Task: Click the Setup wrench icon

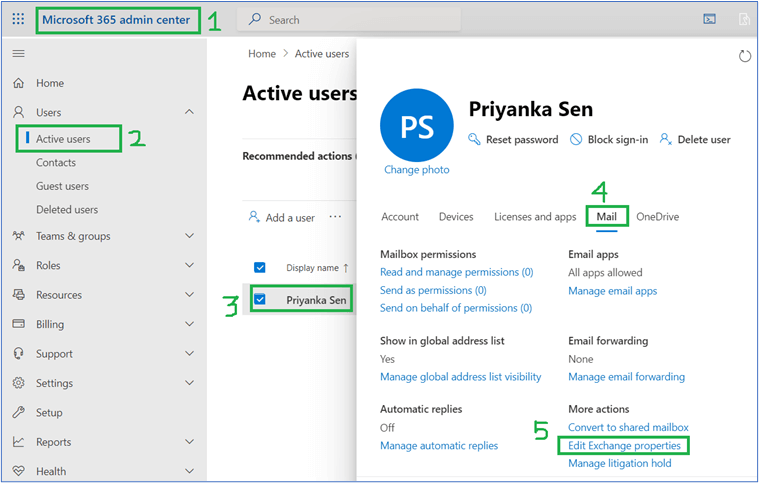Action: (x=18, y=412)
